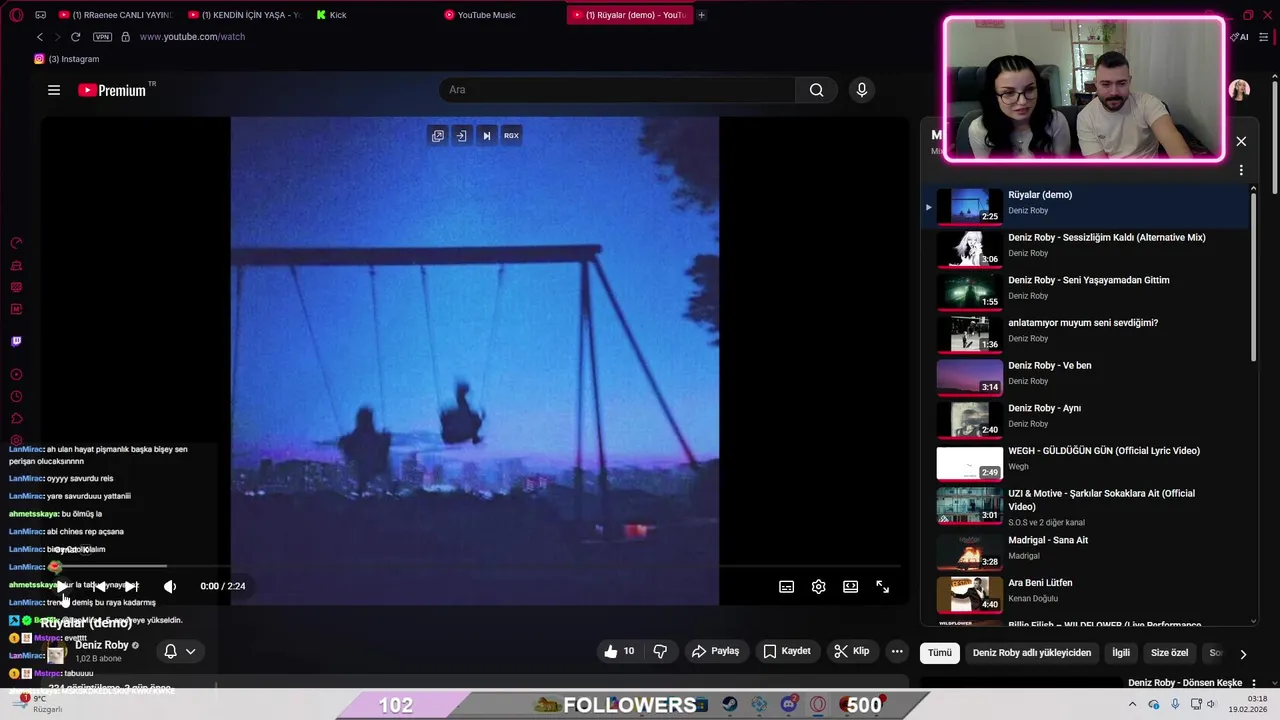Open the Twitch icon in Opera sidebar
This screenshot has height=720, width=1280.
[16, 341]
